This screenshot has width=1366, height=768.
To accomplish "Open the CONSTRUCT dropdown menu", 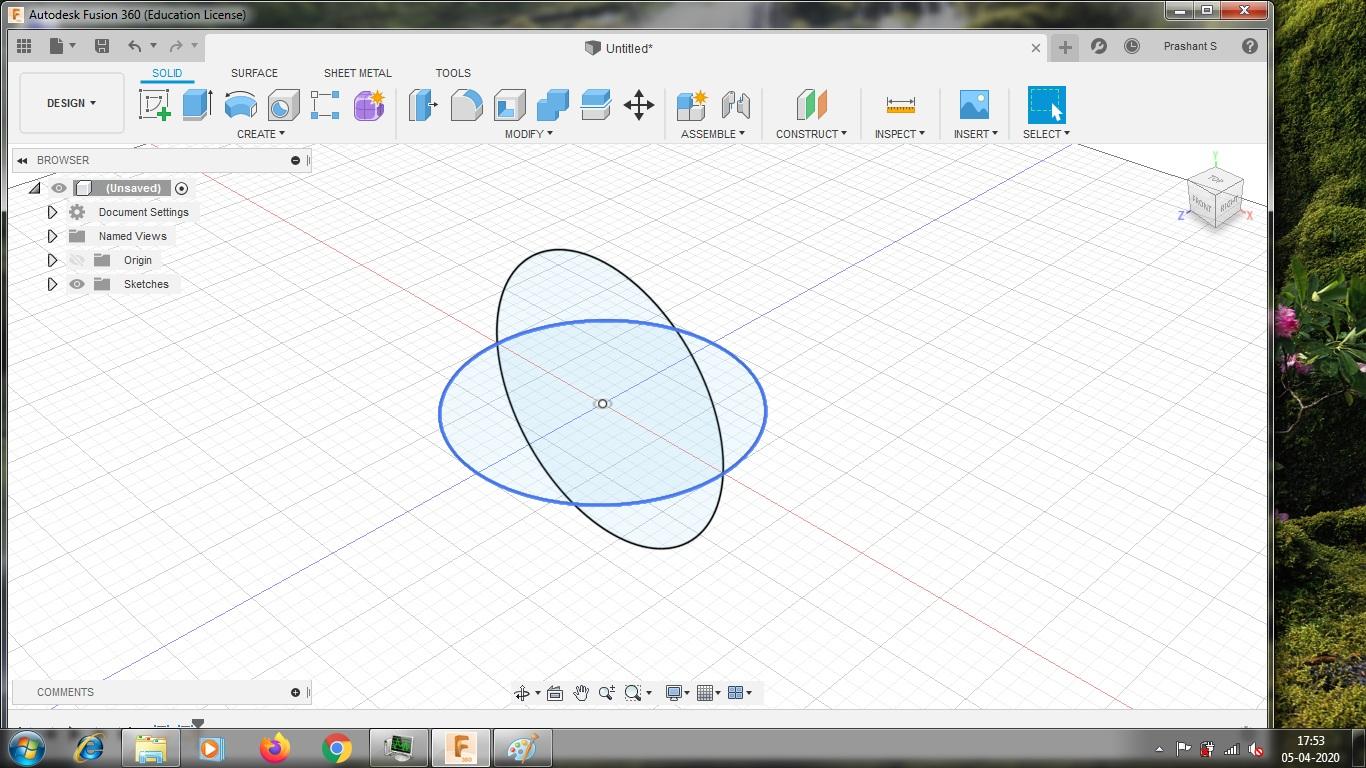I will (x=811, y=134).
